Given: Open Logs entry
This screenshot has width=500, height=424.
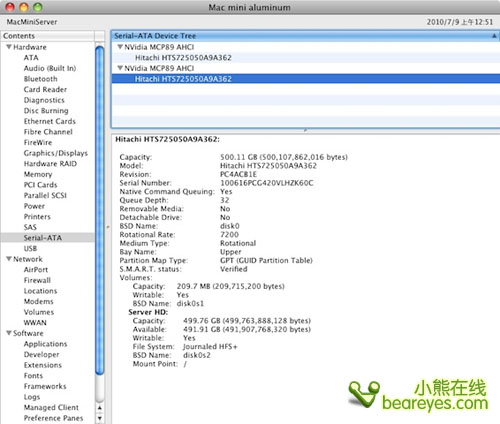Looking at the screenshot, I should click(32, 397).
